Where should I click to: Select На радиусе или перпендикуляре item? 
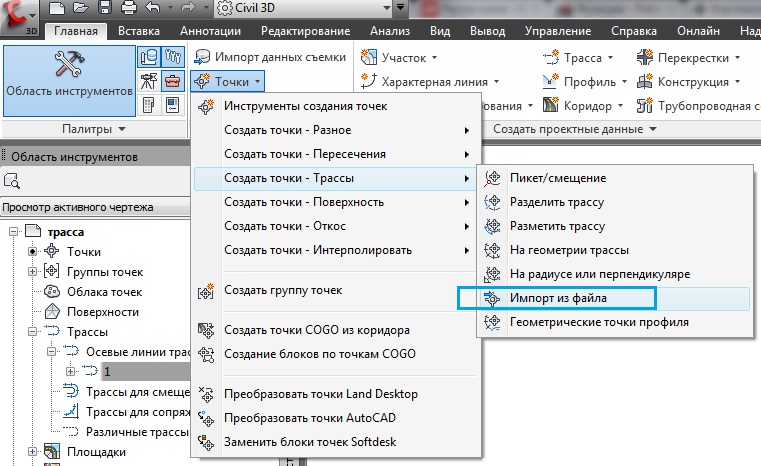[x=615, y=274]
